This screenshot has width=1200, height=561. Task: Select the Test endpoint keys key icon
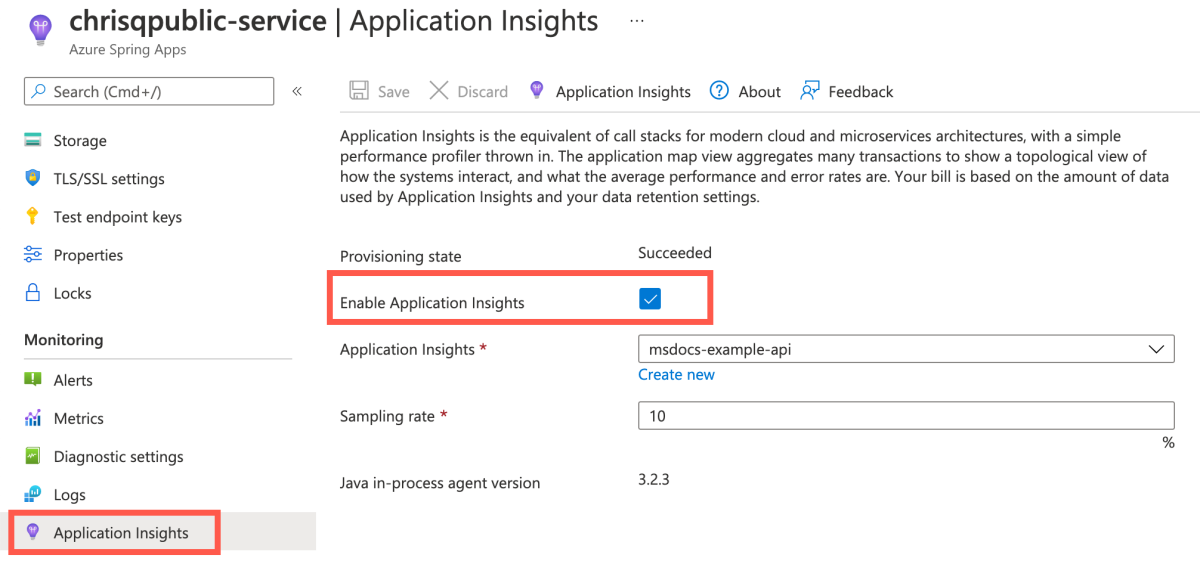pos(33,217)
